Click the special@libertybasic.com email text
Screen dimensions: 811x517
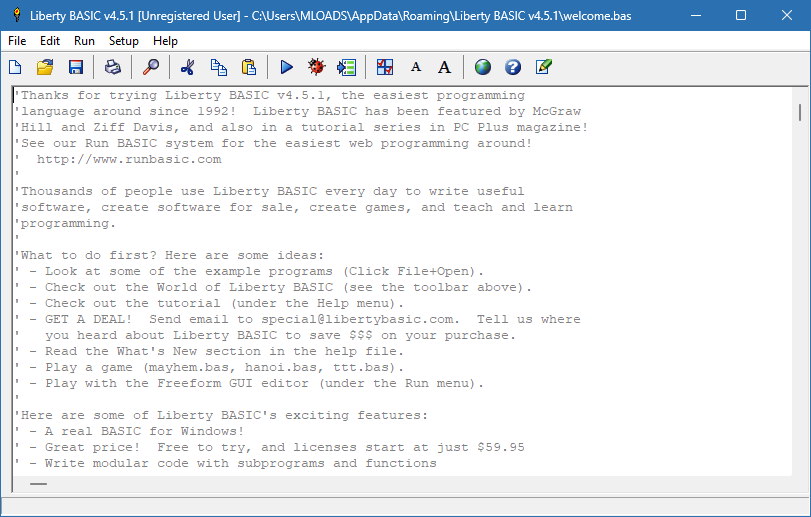click(357, 320)
